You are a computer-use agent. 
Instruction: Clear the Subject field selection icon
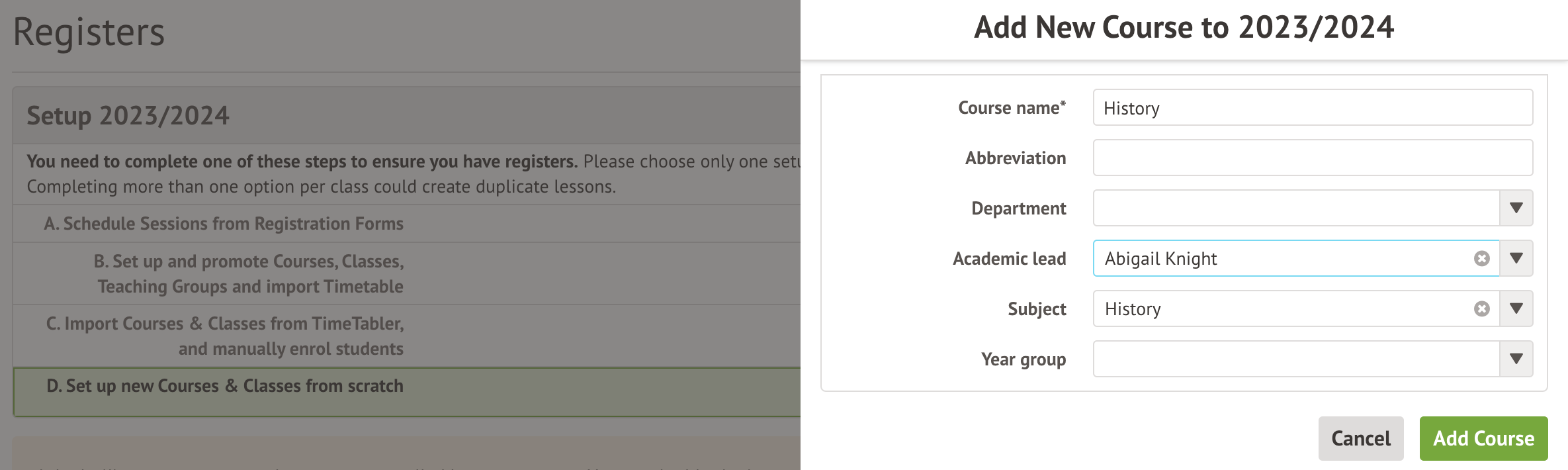click(1482, 309)
